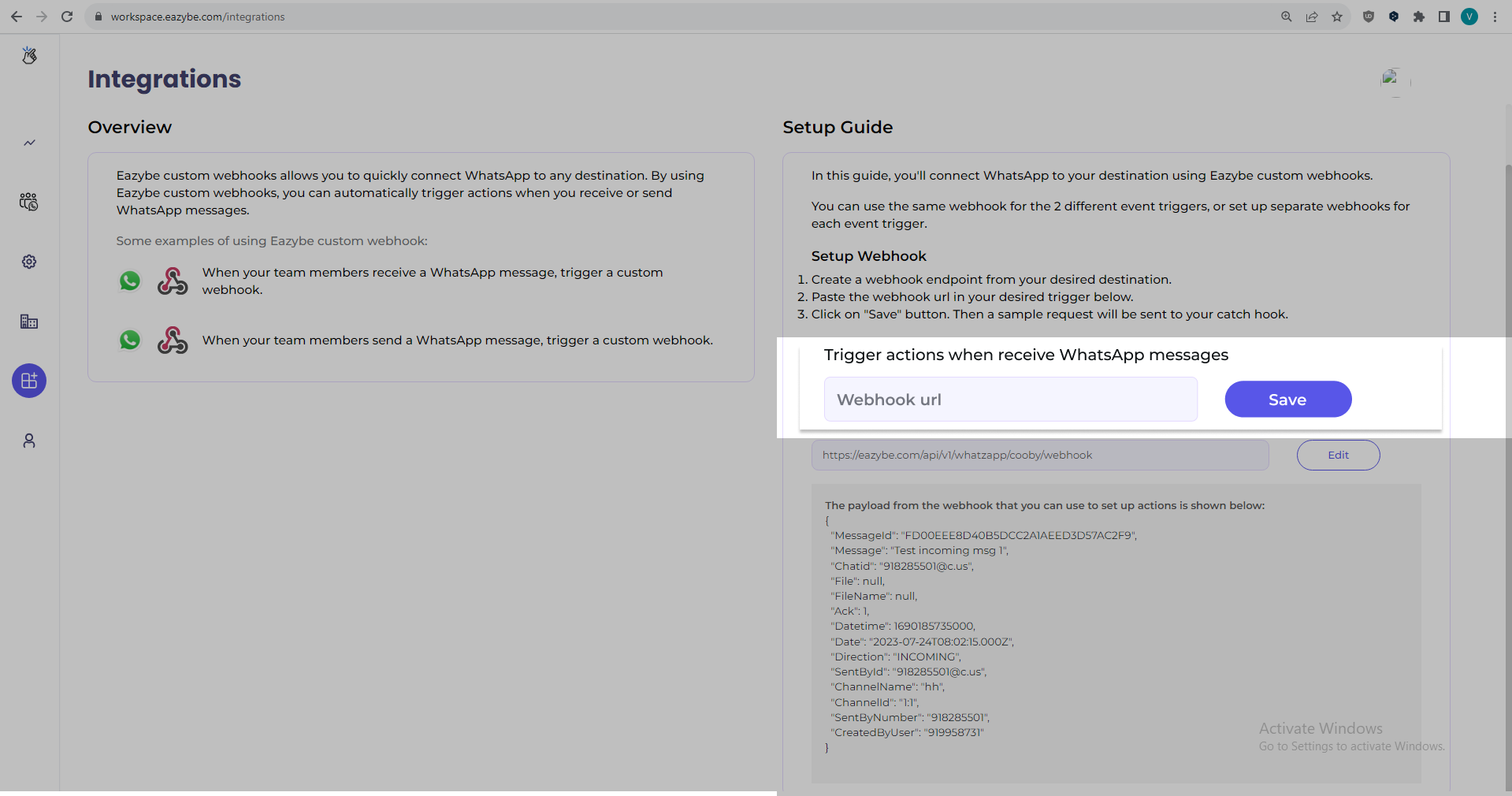Click webhook icon beside send message example
1512x796 pixels.
(173, 340)
